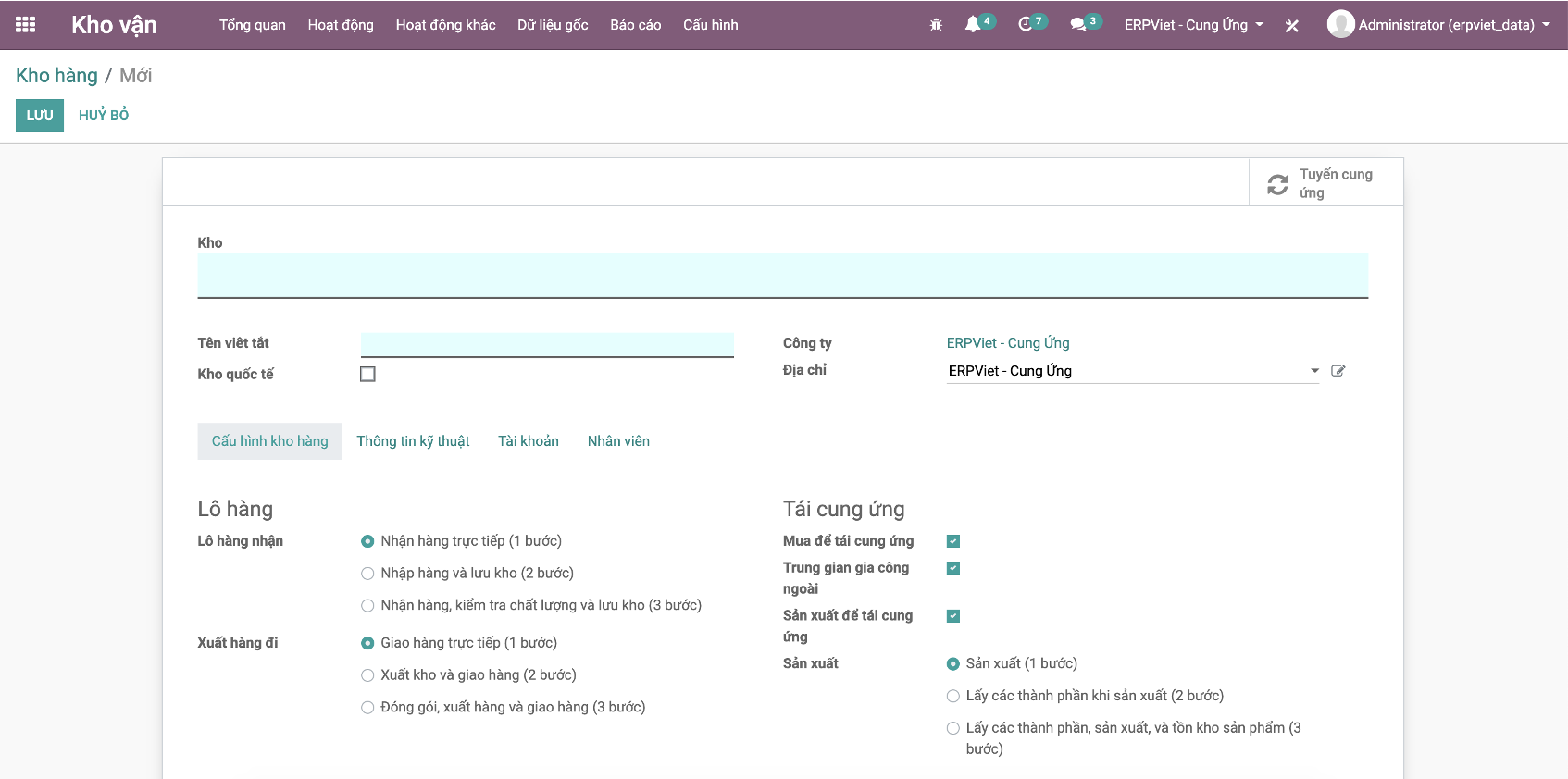The height and width of the screenshot is (779, 1568).
Task: Open the ERPViet - Cung Ứng company switcher
Action: coord(1193,25)
